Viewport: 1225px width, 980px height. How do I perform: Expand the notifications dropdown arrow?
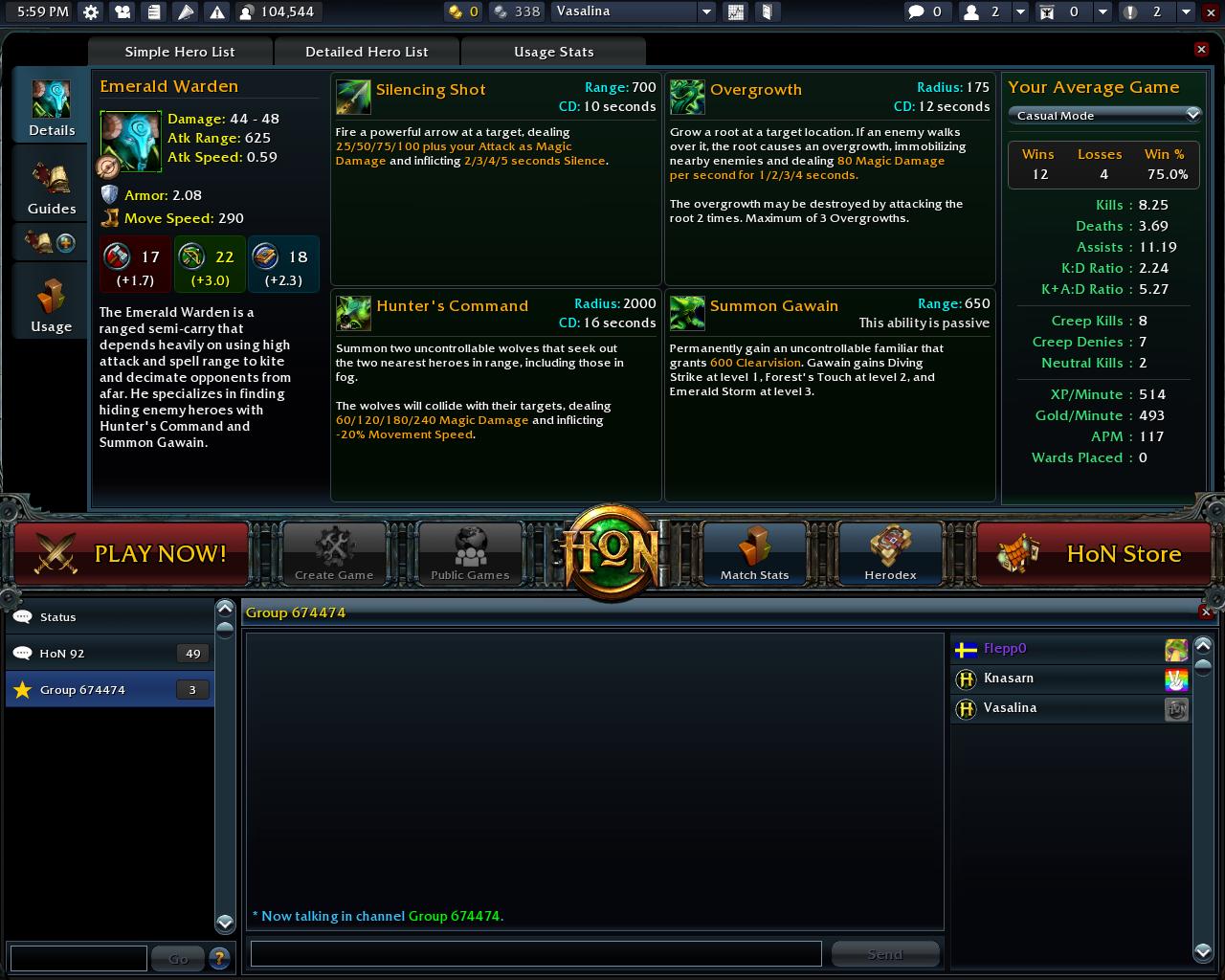click(1186, 12)
